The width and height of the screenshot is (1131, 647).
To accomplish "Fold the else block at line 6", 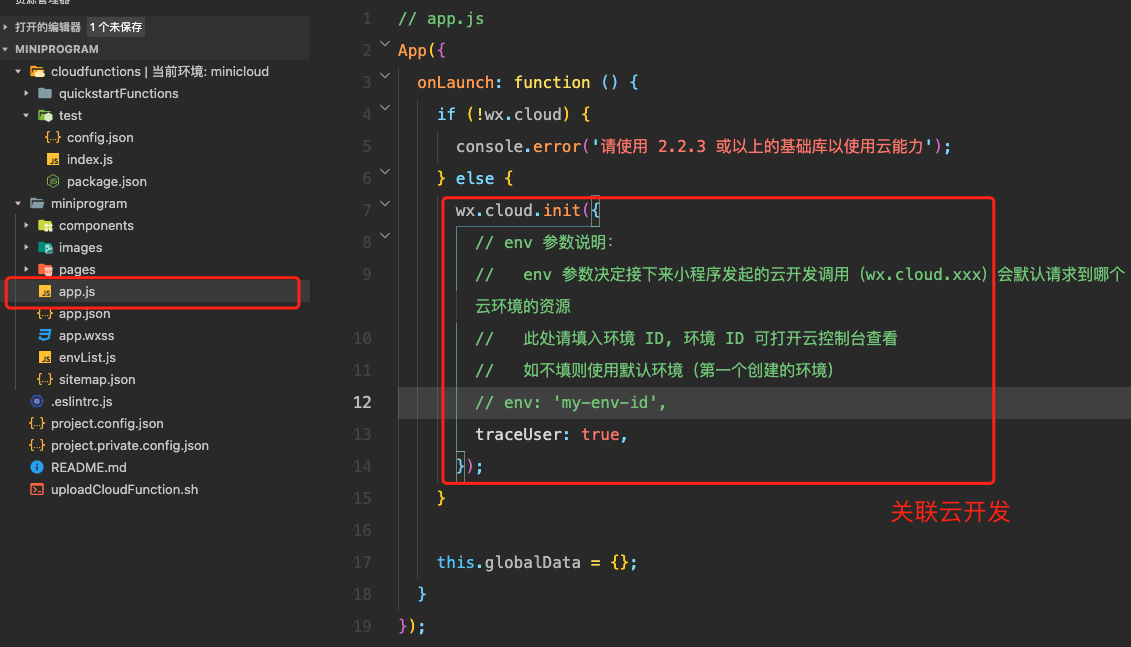I will click(385, 172).
